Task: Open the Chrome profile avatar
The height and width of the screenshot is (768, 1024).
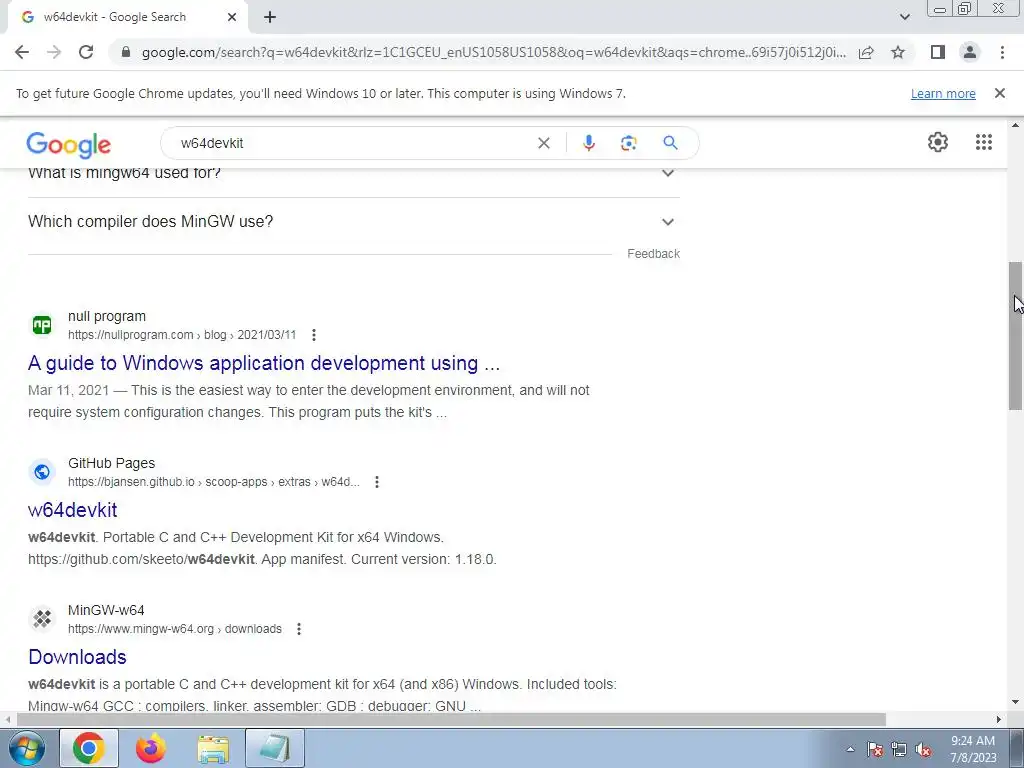Action: coord(970,52)
